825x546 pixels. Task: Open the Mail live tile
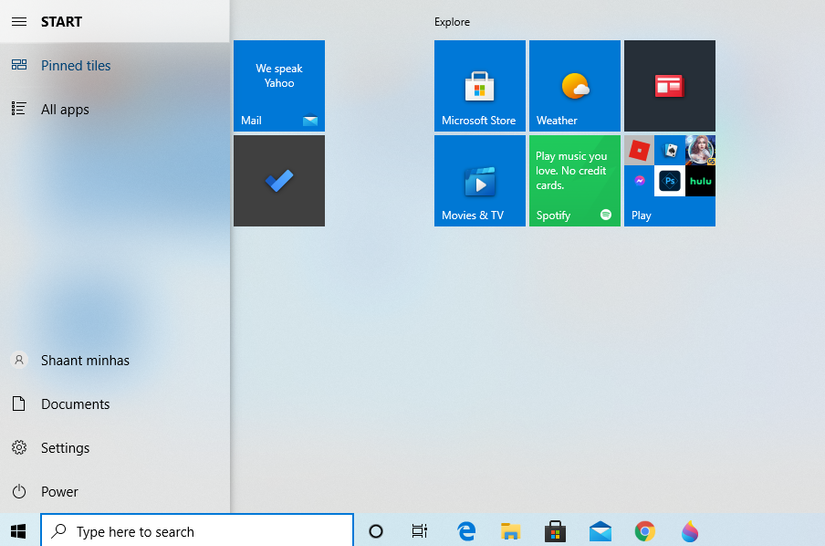pyautogui.click(x=279, y=86)
